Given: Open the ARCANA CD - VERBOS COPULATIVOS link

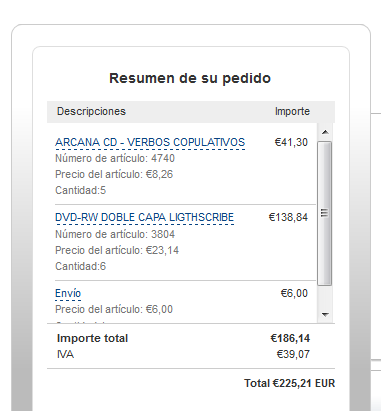Looking at the screenshot, I should [150, 142].
